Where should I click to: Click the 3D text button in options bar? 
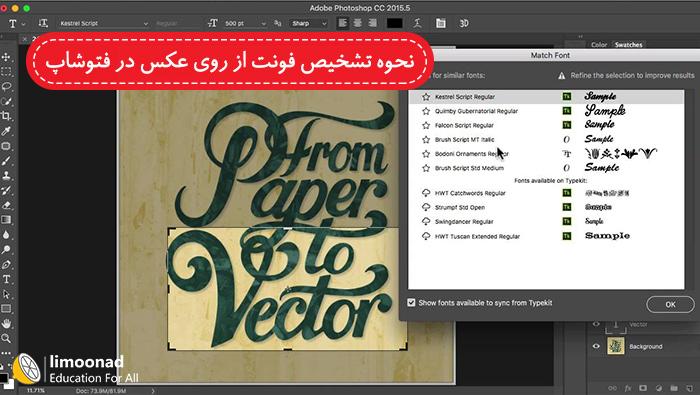pyautogui.click(x=464, y=23)
